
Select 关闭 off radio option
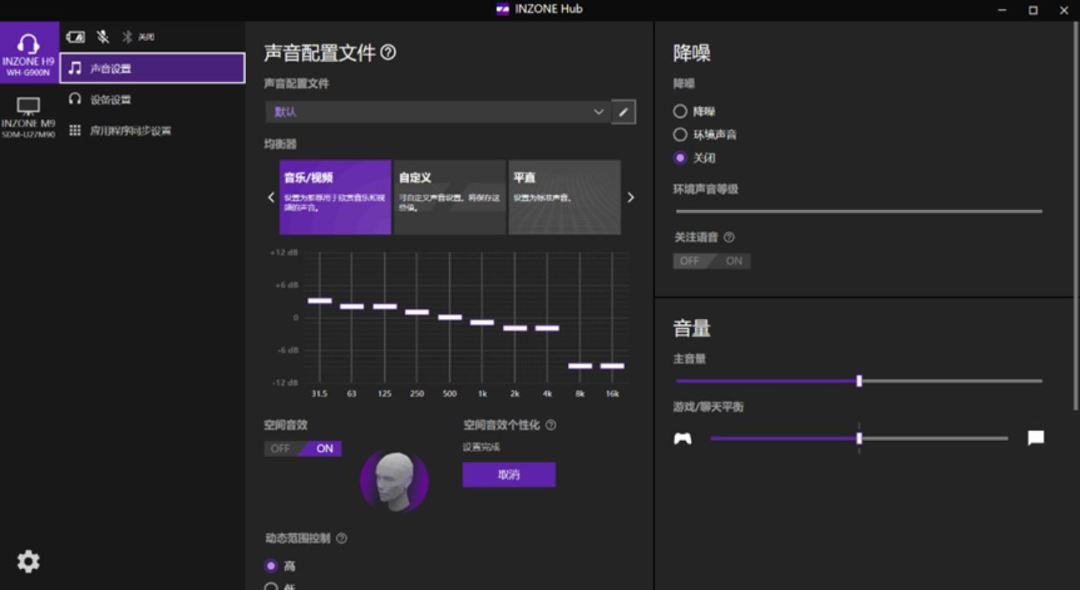680,158
